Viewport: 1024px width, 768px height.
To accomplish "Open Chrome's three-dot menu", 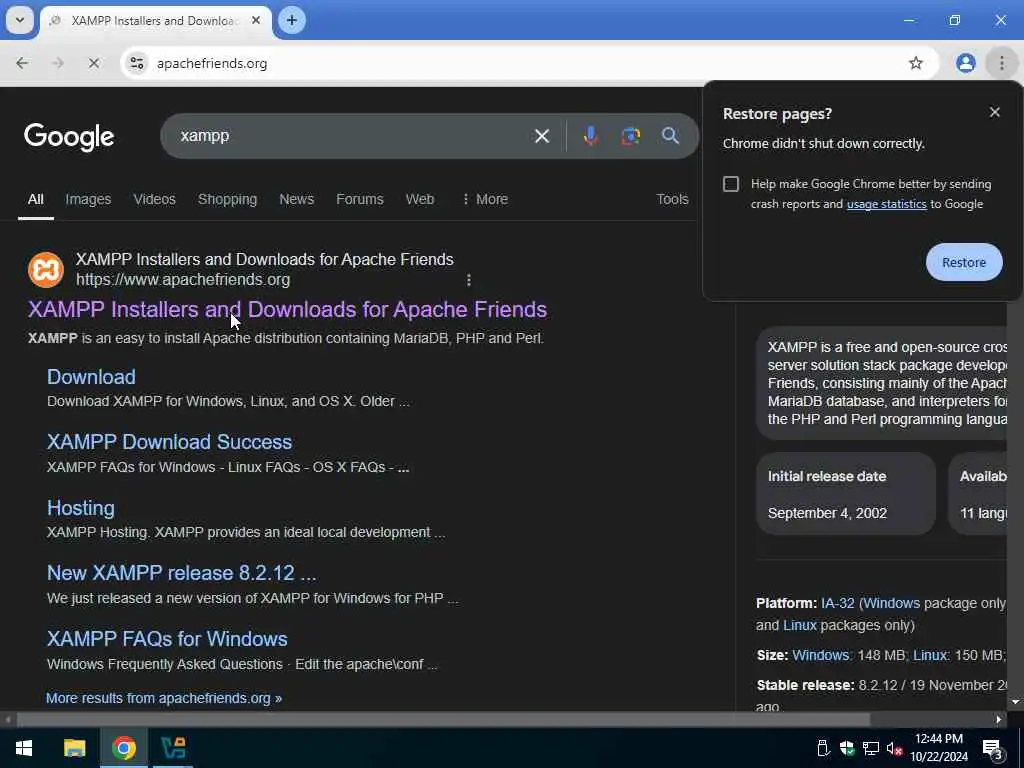I will point(1001,63).
